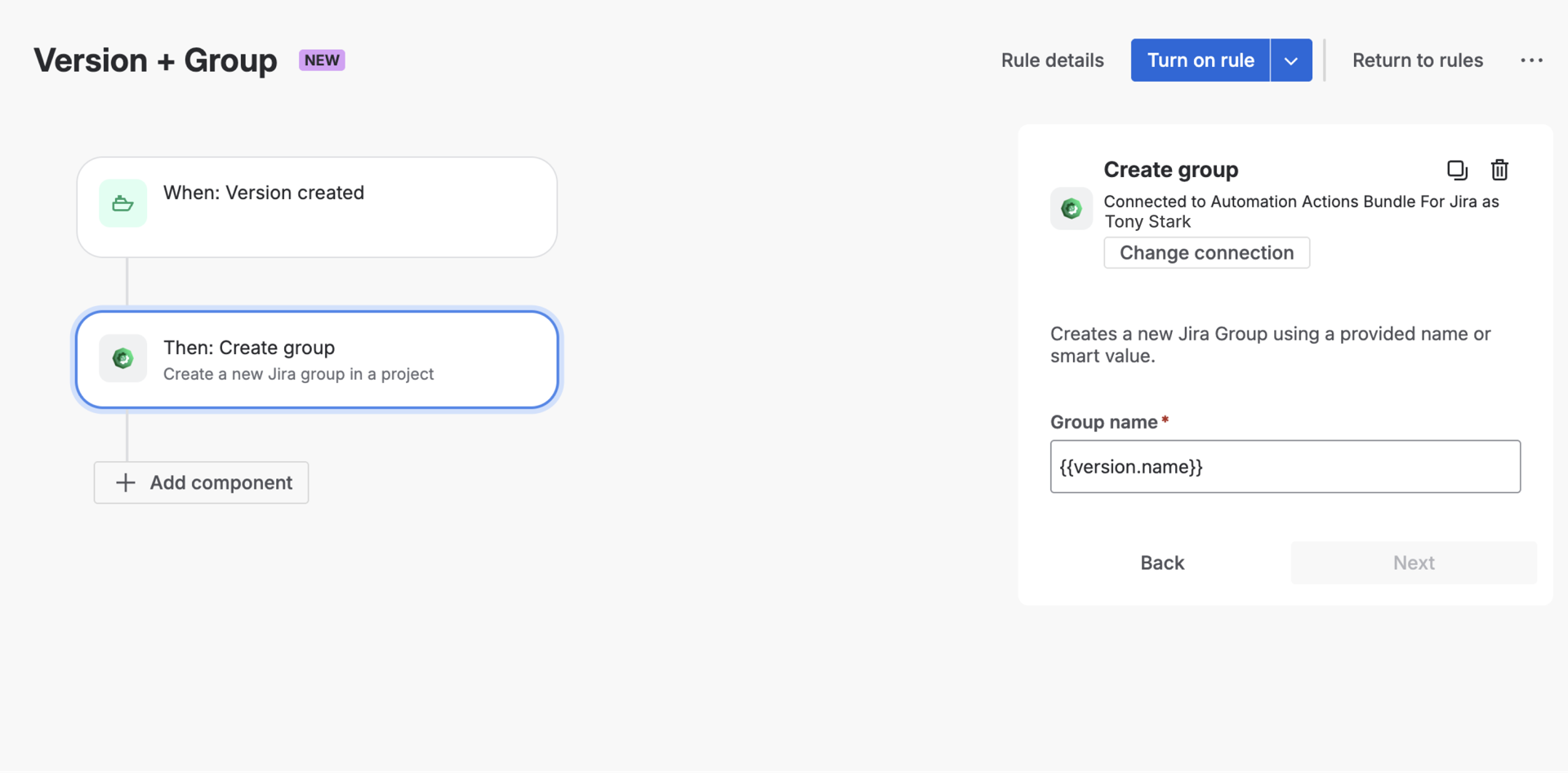This screenshot has width=1568, height=773.
Task: Click the Back button
Action: [1162, 563]
